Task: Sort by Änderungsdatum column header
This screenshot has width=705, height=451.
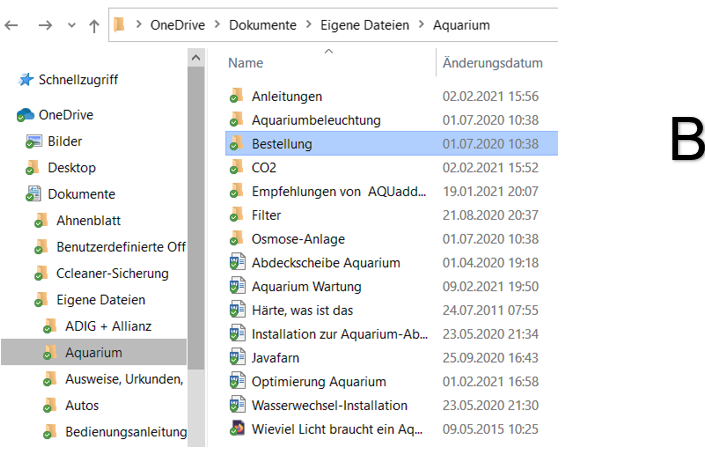Action: (492, 63)
